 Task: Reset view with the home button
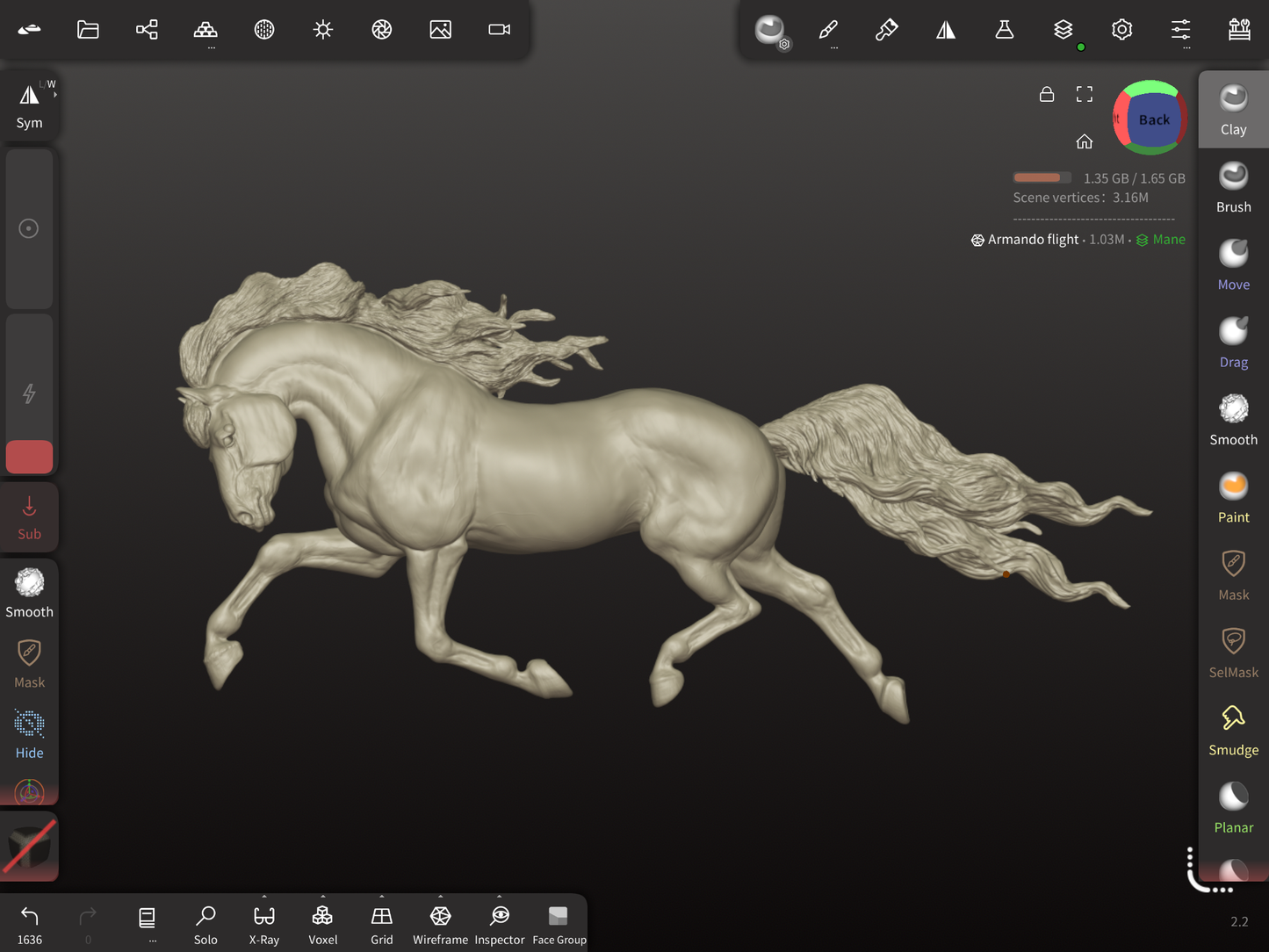(1085, 141)
